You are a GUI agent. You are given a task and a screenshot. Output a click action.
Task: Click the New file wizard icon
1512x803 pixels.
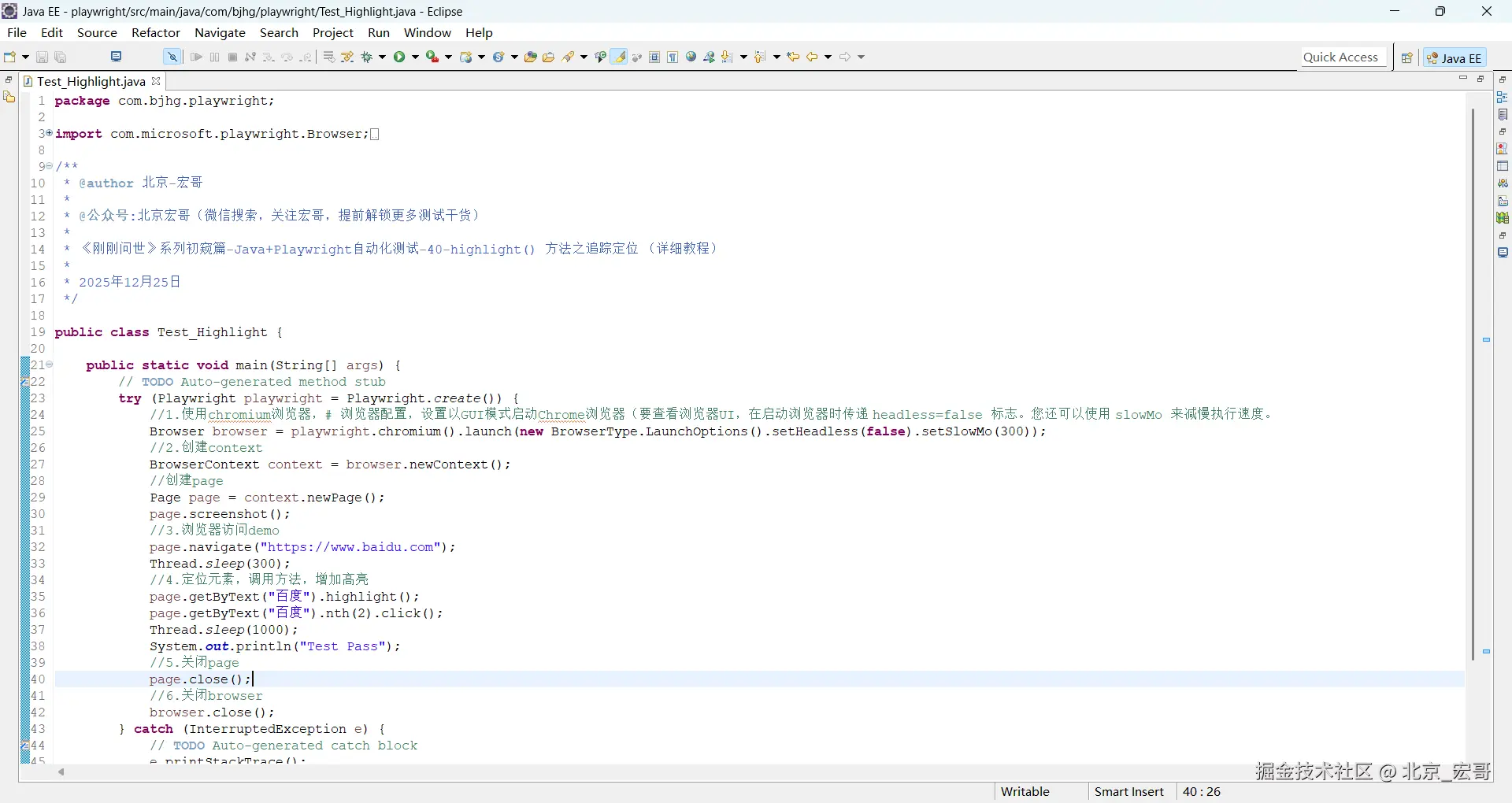[10, 57]
